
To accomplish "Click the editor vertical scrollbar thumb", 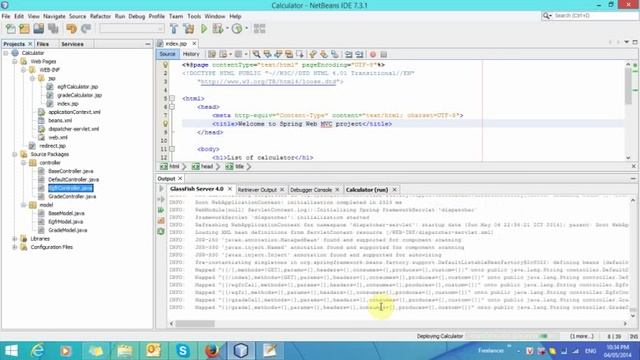I will pyautogui.click(x=628, y=86).
